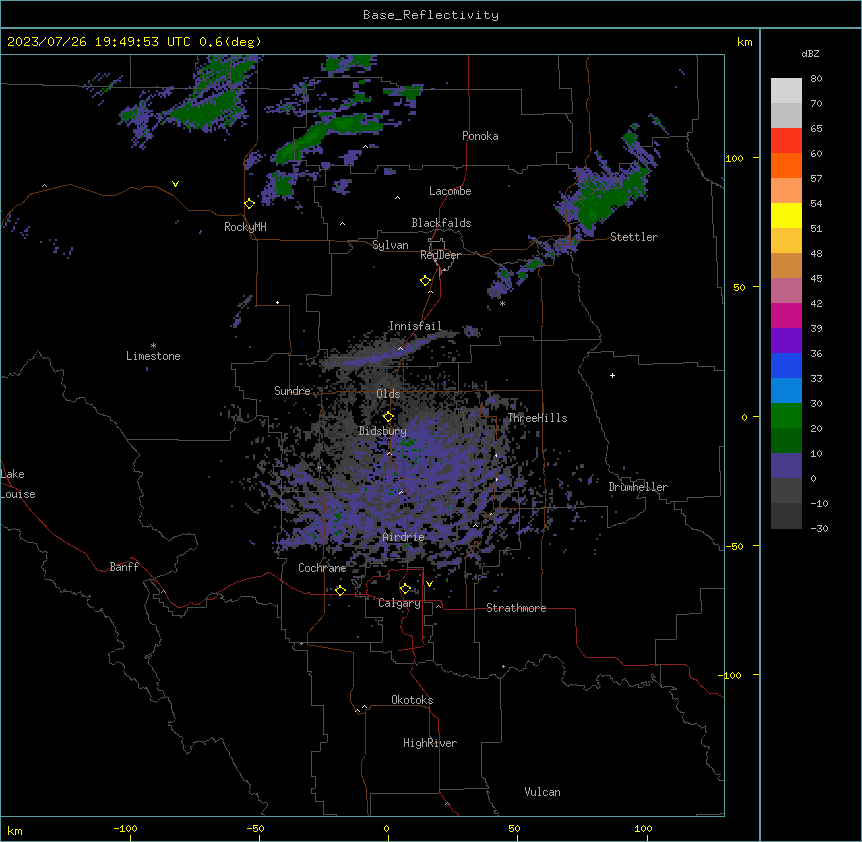Select the Drumheller city label

(x=638, y=487)
